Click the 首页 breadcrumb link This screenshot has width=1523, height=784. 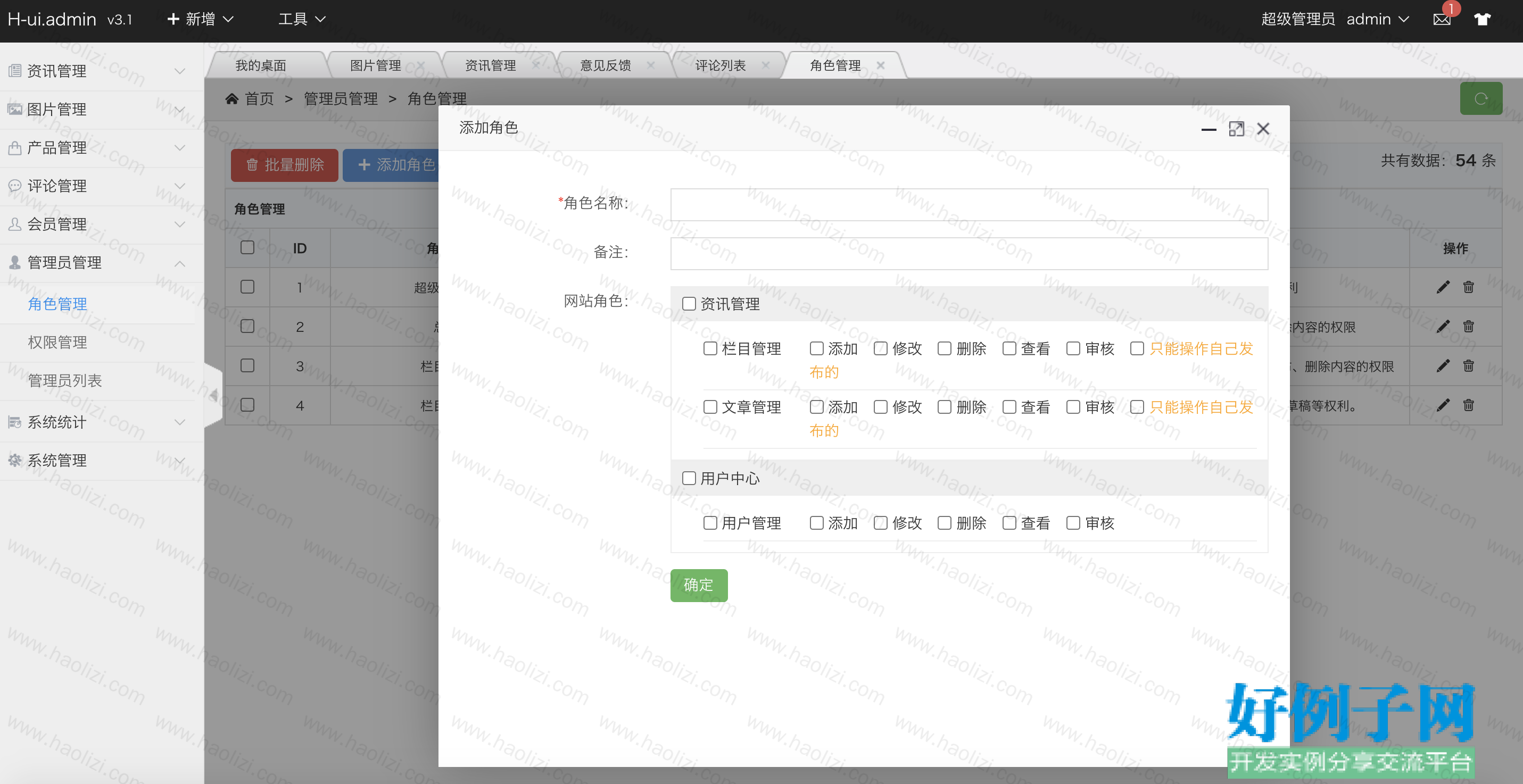pos(259,98)
